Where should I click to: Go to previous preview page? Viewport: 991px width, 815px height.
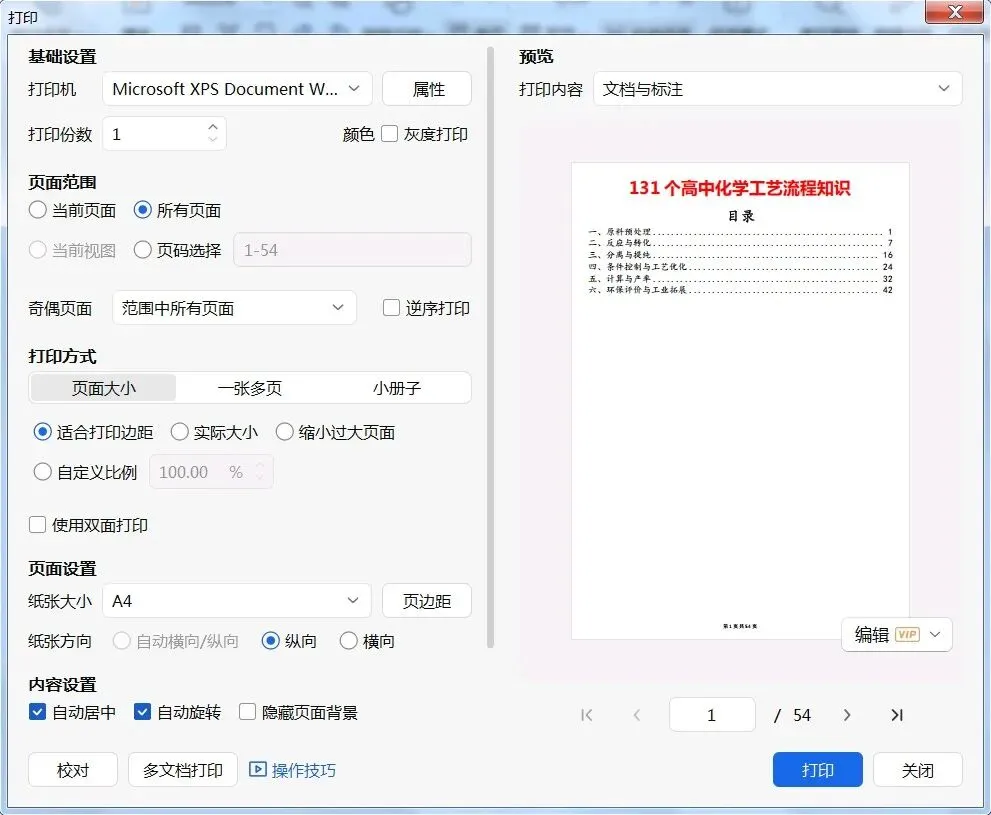[636, 715]
